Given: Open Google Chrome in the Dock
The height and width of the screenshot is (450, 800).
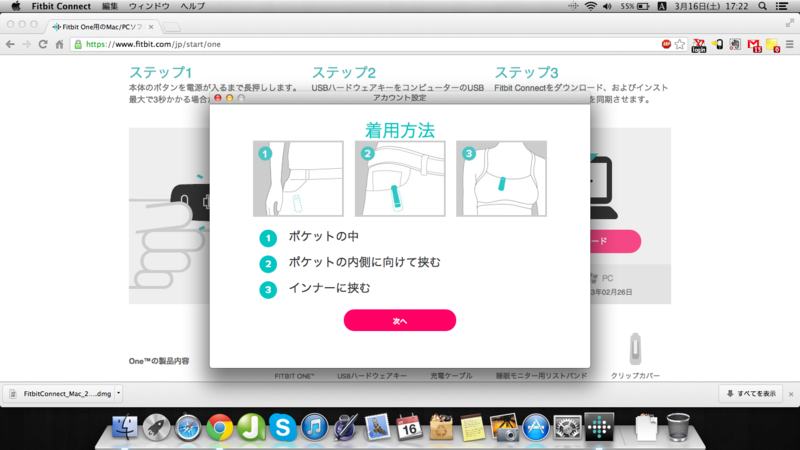Looking at the screenshot, I should [x=219, y=427].
